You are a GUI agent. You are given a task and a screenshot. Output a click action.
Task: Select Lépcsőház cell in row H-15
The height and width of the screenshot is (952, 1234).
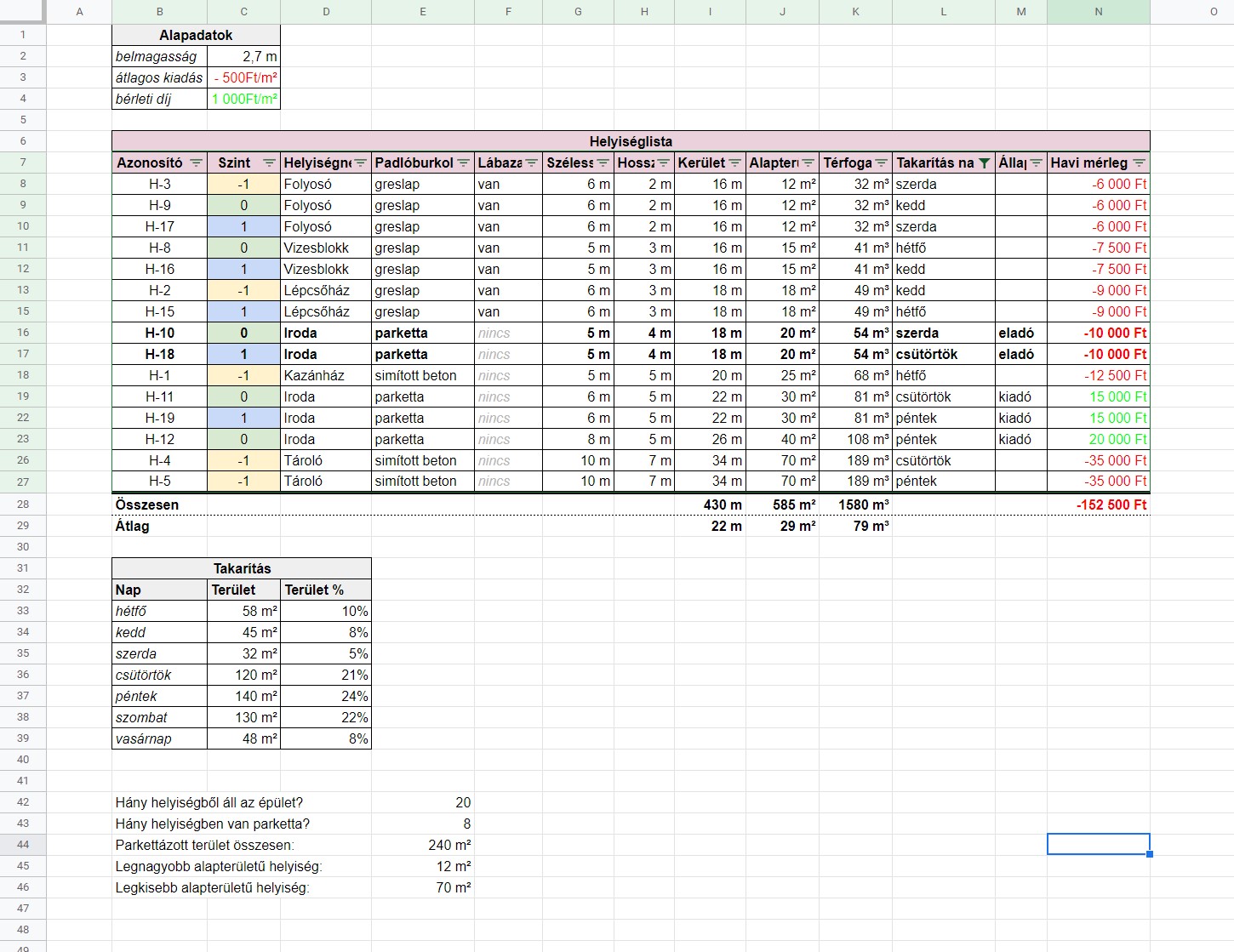tap(326, 311)
